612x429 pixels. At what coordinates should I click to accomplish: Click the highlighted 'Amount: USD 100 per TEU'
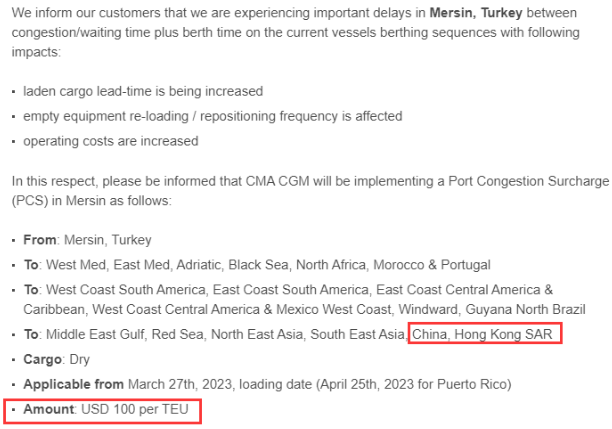(x=106, y=409)
